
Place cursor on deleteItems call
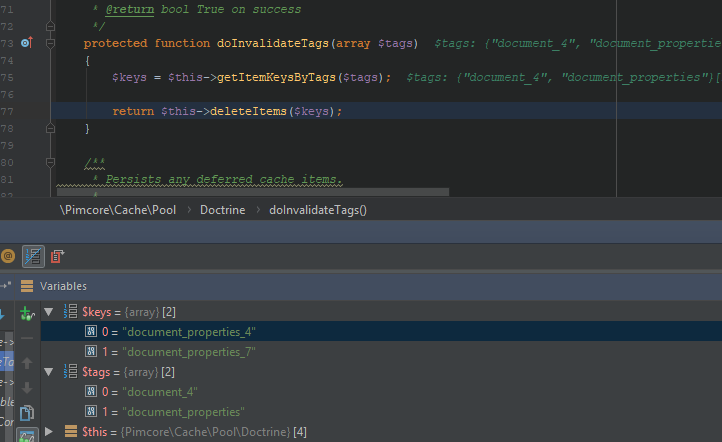tap(248, 111)
